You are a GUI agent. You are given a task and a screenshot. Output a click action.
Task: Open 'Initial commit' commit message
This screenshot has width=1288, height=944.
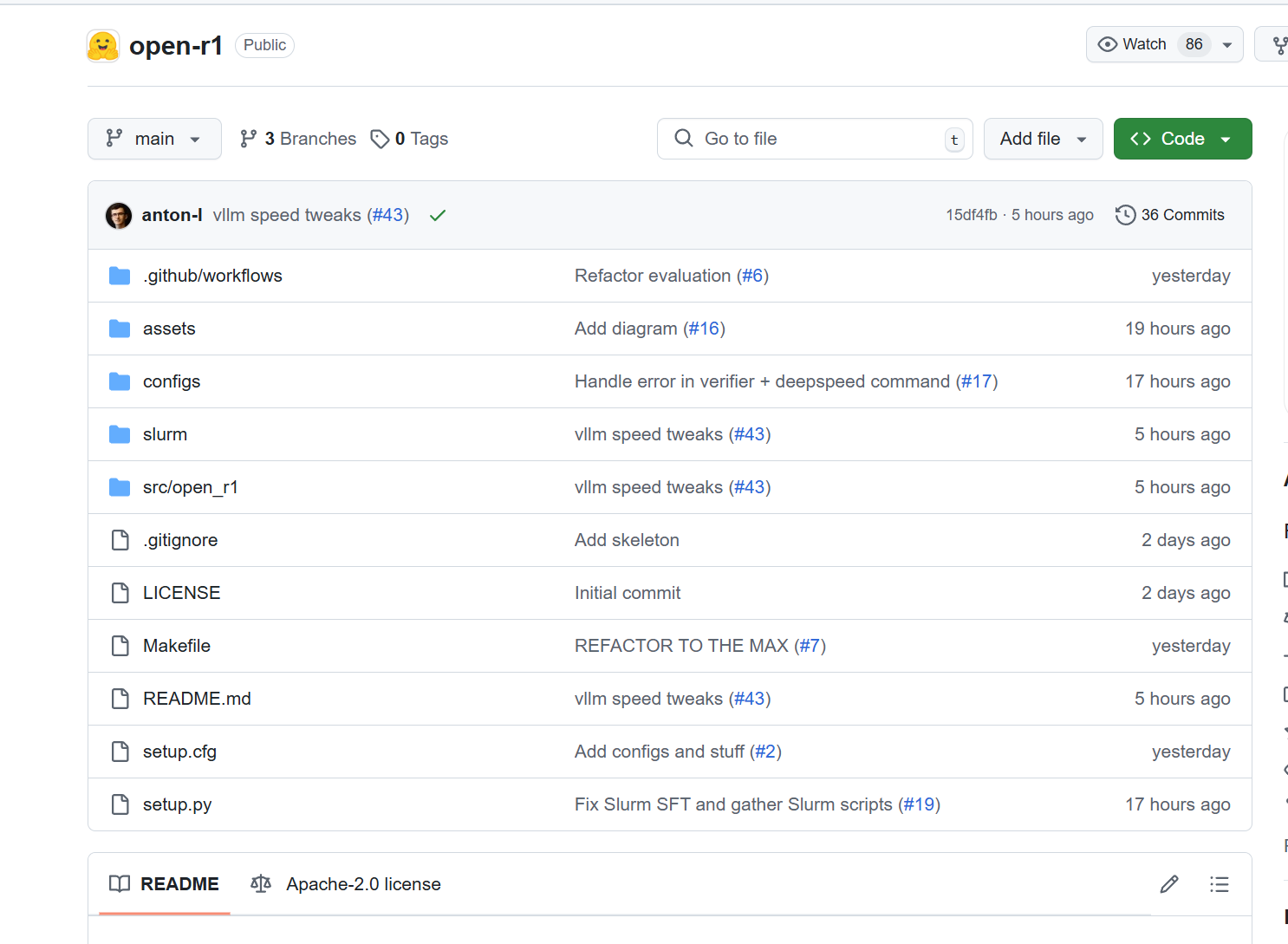(628, 593)
